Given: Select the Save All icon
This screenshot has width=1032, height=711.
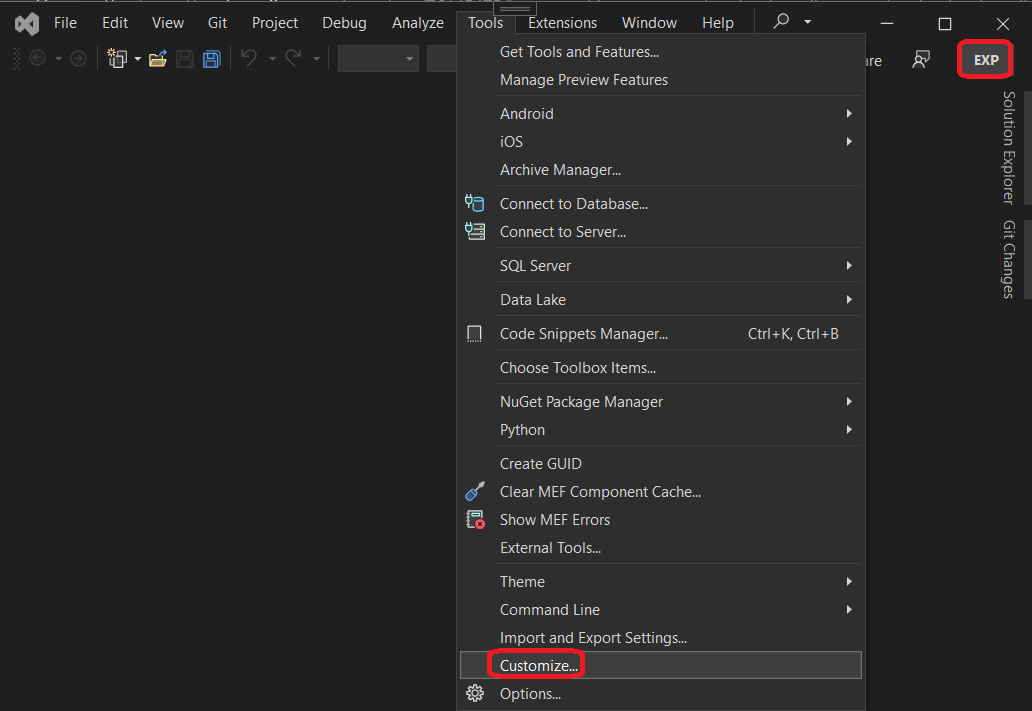Looking at the screenshot, I should click(x=210, y=58).
